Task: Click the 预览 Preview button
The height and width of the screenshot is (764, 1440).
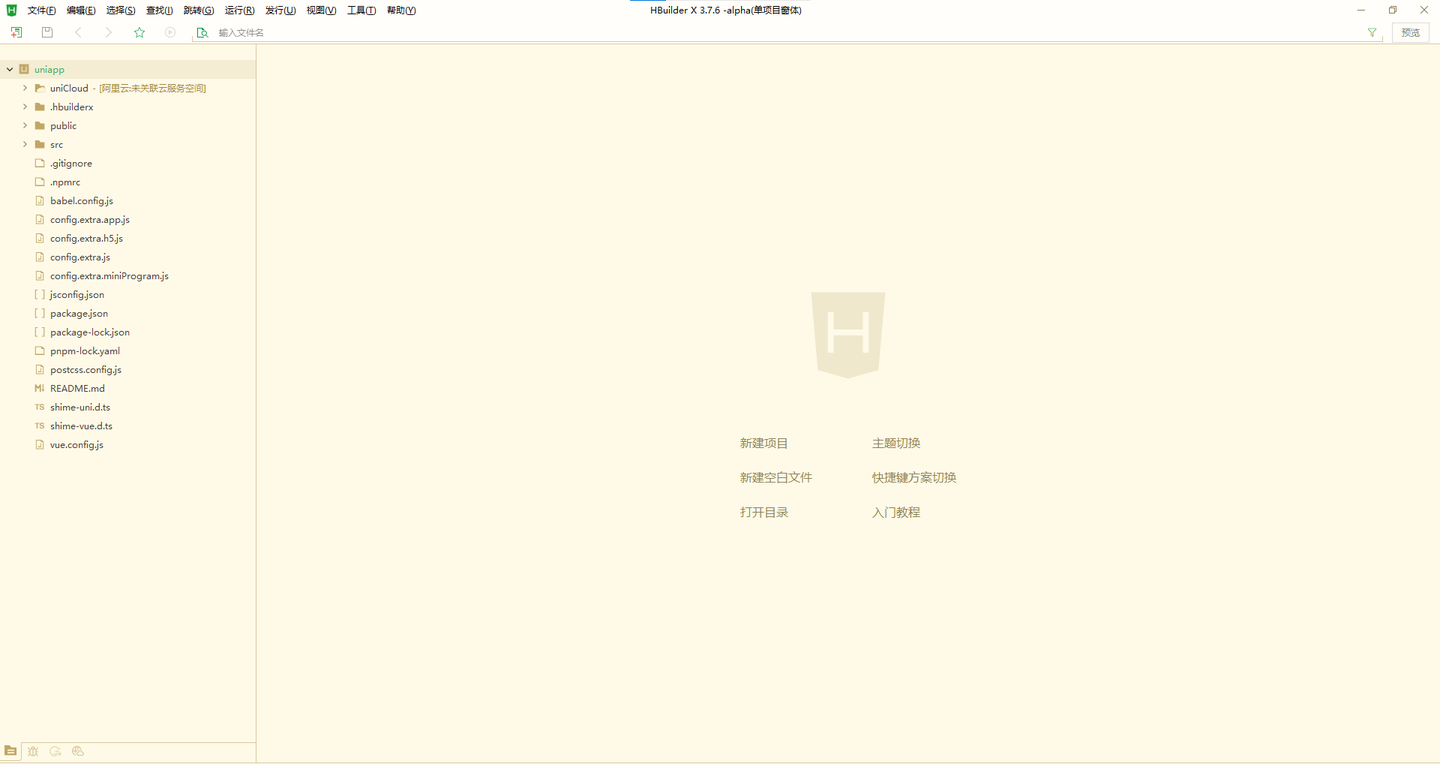Action: click(1410, 32)
